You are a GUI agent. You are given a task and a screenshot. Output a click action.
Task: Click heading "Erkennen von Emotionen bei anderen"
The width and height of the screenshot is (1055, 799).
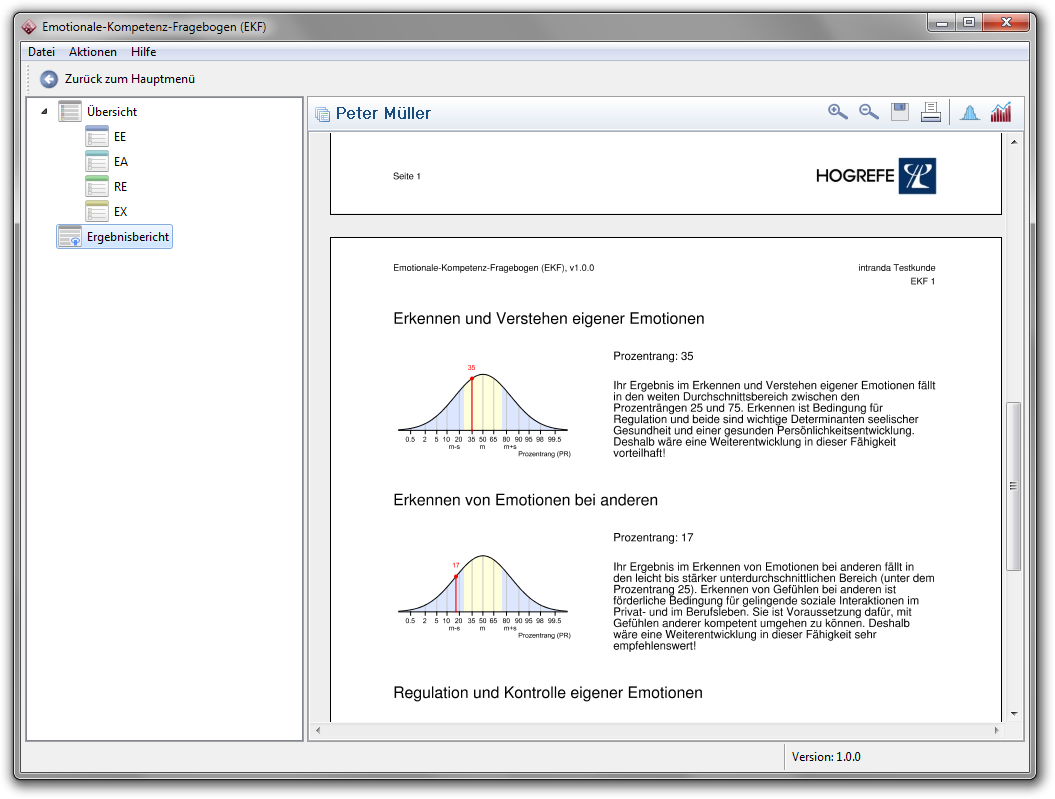[525, 500]
